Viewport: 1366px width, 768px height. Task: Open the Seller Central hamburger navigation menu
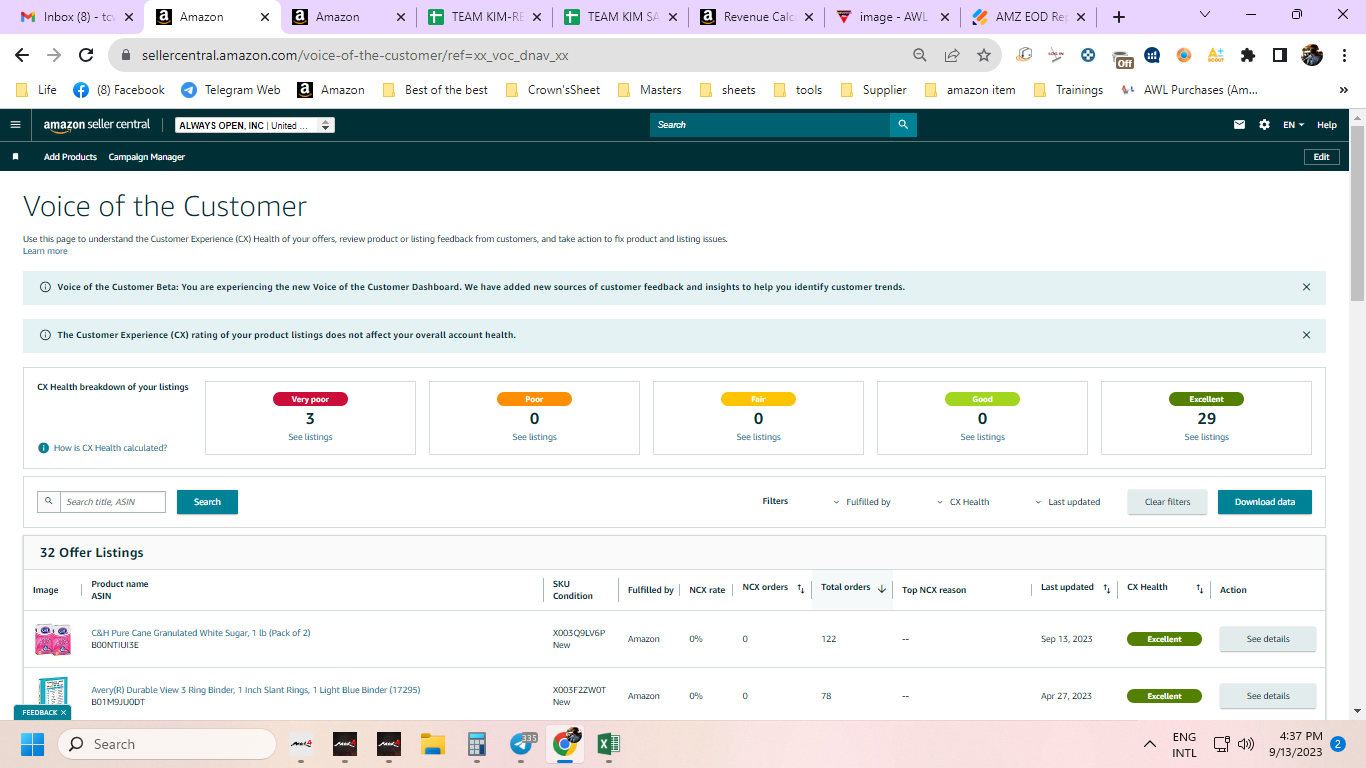tap(15, 125)
